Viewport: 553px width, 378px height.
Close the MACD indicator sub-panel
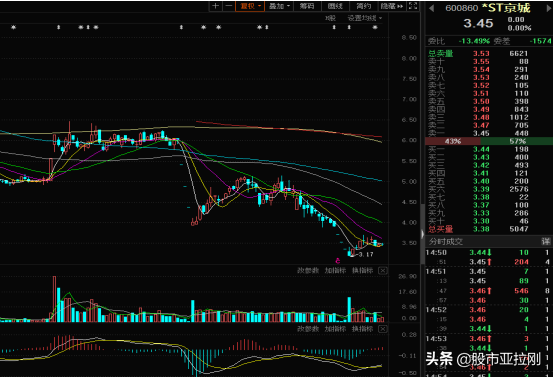click(x=383, y=329)
